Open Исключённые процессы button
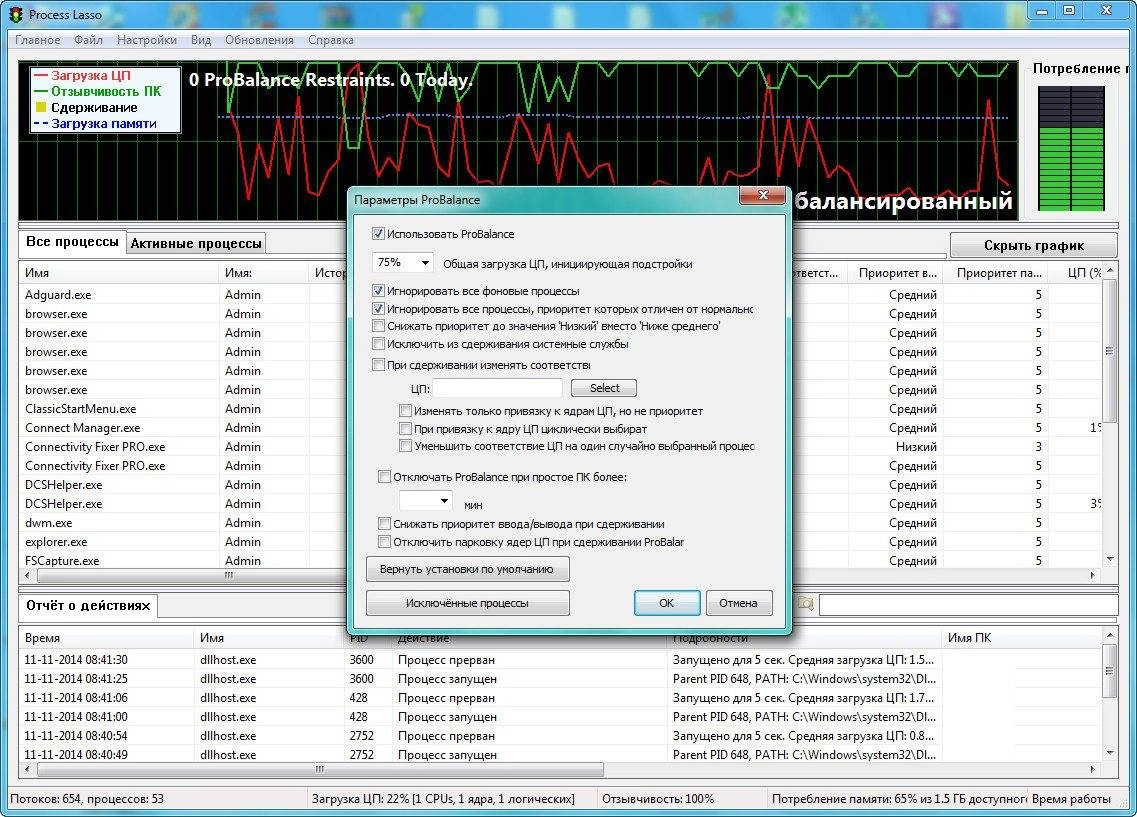This screenshot has height=817, width=1137. pyautogui.click(x=467, y=602)
